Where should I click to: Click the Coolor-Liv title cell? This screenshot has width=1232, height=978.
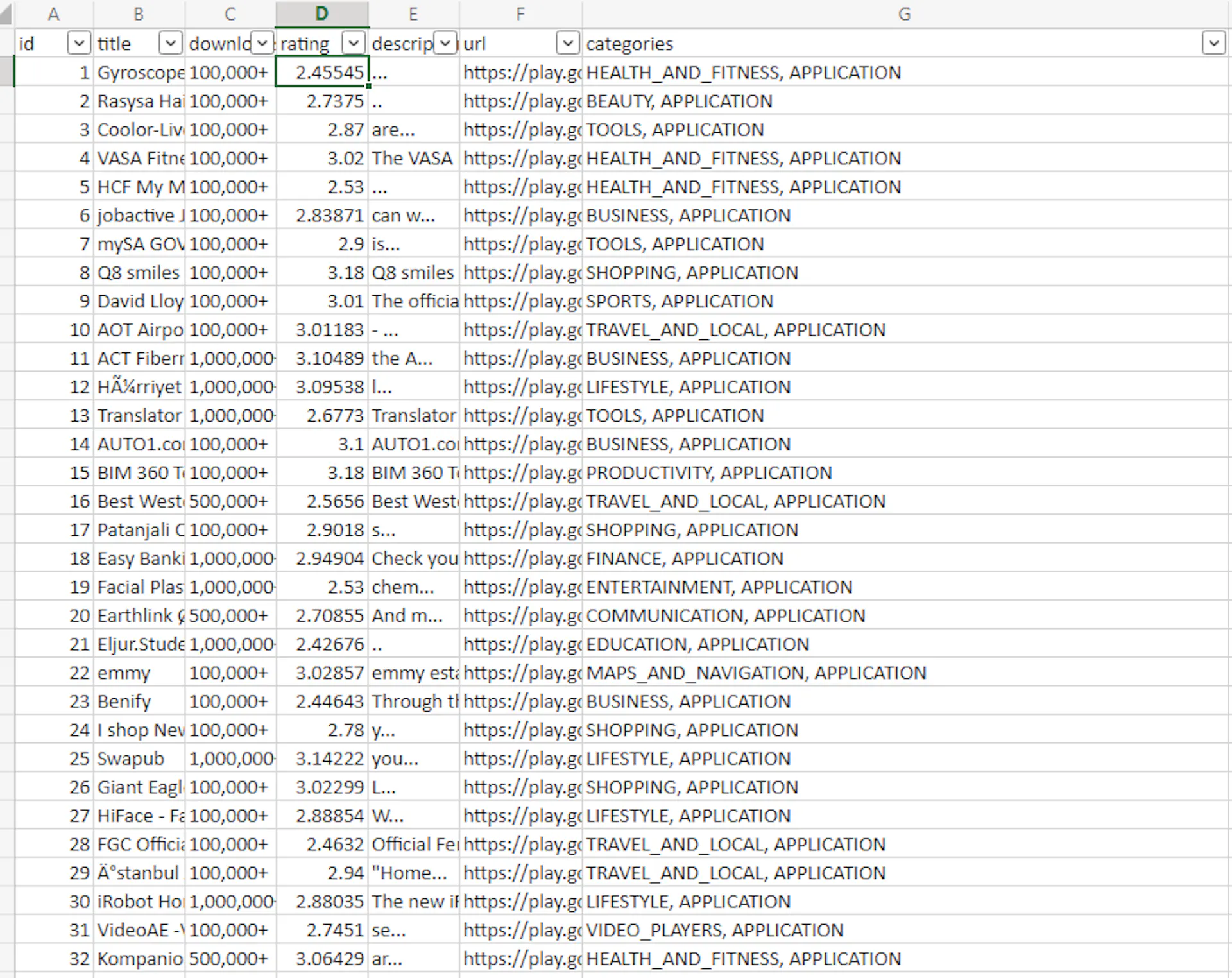[139, 129]
